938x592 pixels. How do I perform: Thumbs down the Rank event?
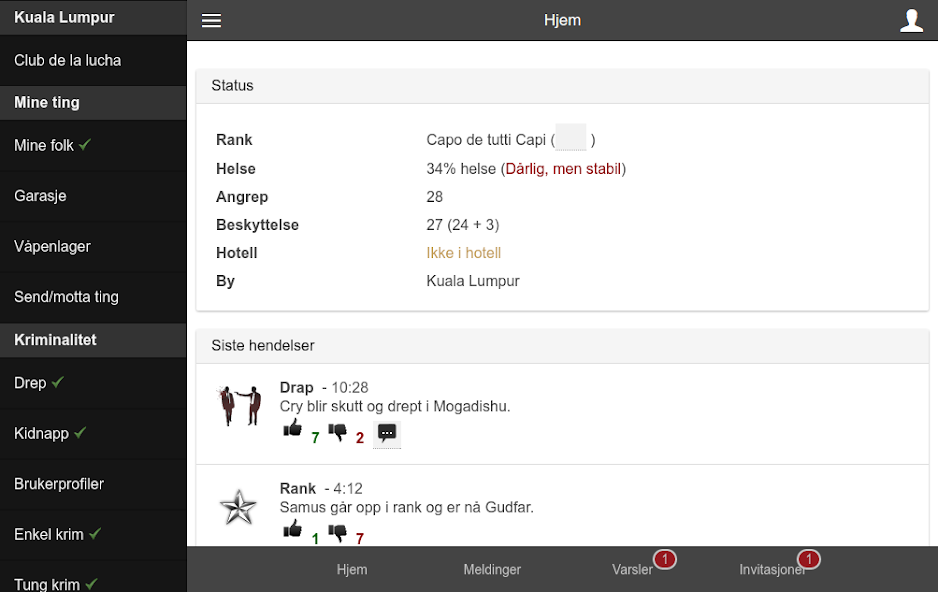(337, 533)
